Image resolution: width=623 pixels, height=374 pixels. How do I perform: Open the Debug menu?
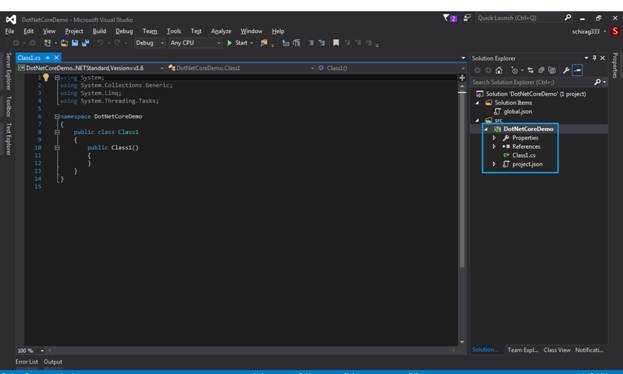pos(124,31)
